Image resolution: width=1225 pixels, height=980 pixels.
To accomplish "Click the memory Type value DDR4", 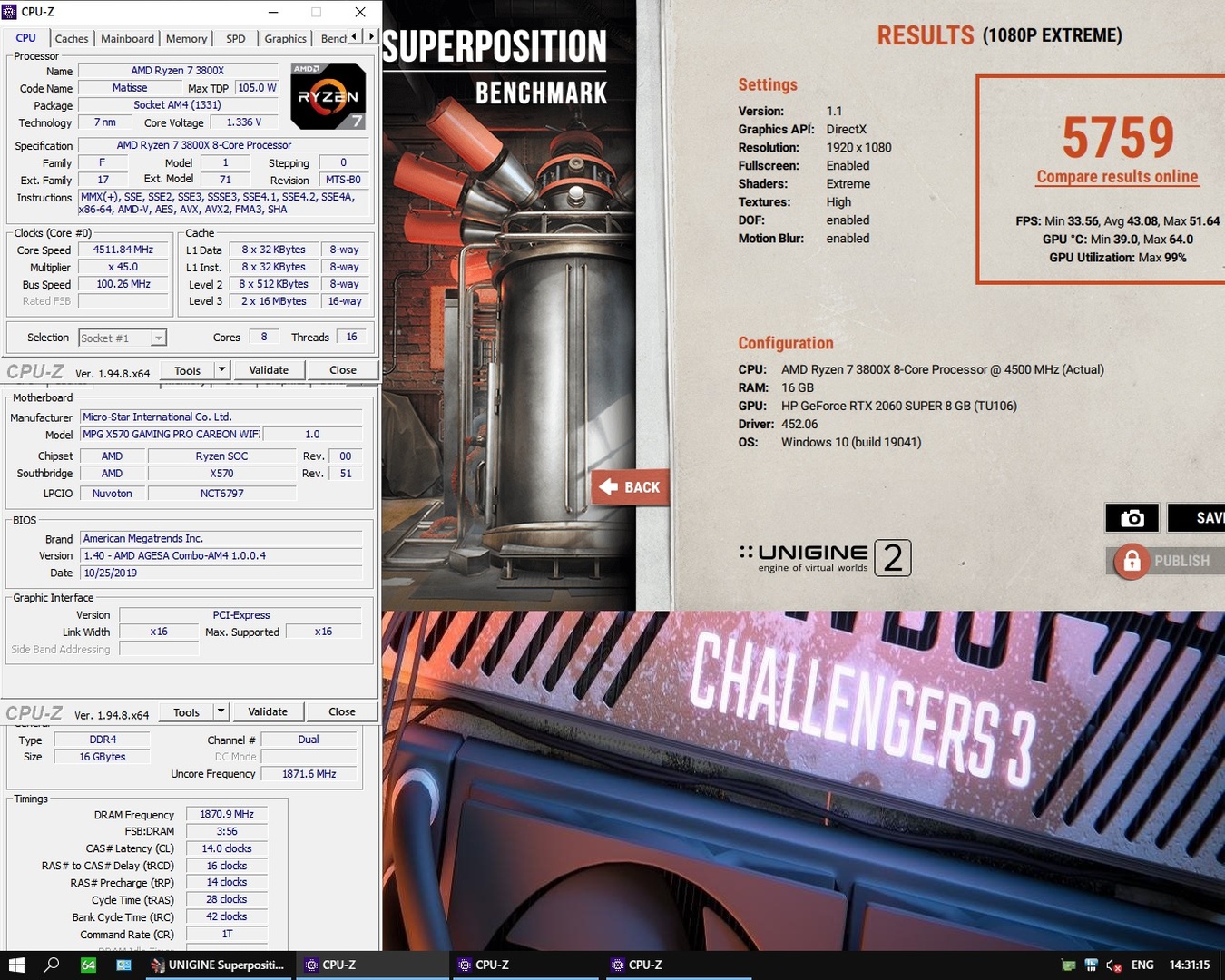I will coord(103,740).
